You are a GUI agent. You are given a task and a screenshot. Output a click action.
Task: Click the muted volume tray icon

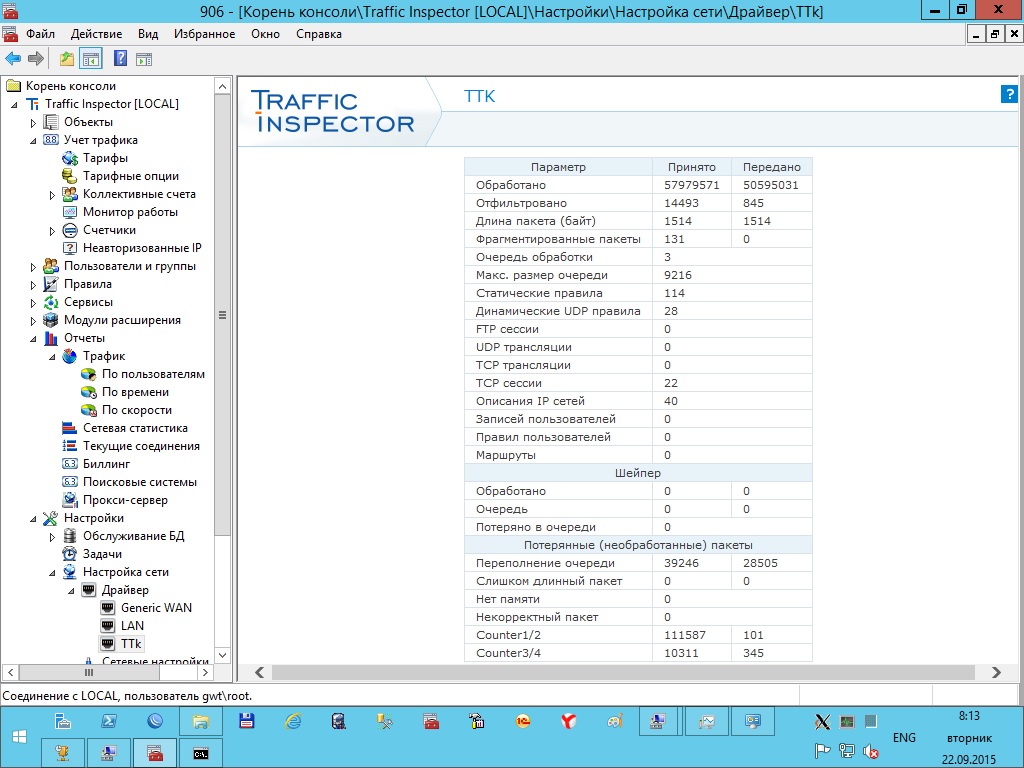tap(871, 751)
